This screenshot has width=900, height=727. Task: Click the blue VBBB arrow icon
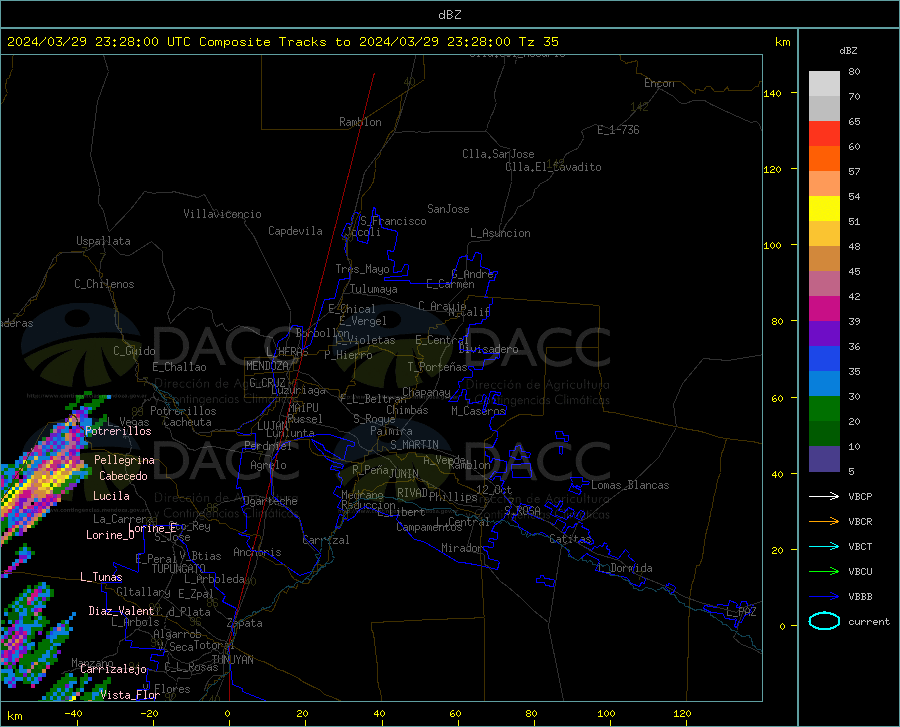tap(824, 596)
